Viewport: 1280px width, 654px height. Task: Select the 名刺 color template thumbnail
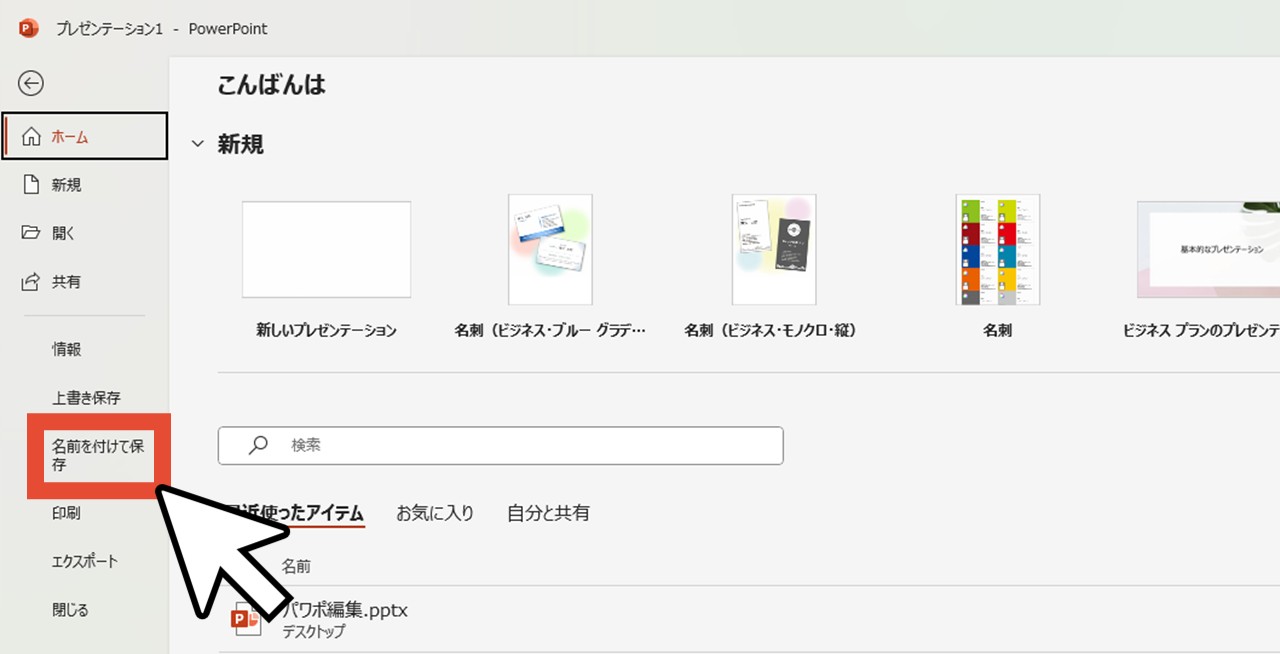997,249
